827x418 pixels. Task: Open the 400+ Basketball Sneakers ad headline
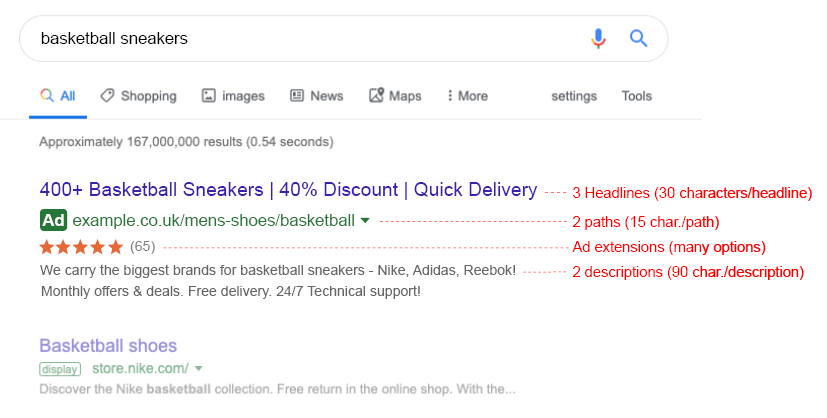click(289, 190)
